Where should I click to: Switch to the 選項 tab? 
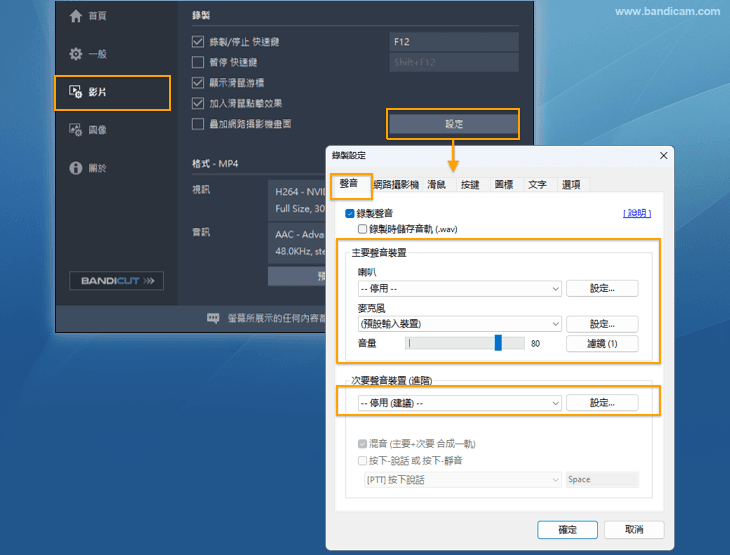(x=571, y=185)
